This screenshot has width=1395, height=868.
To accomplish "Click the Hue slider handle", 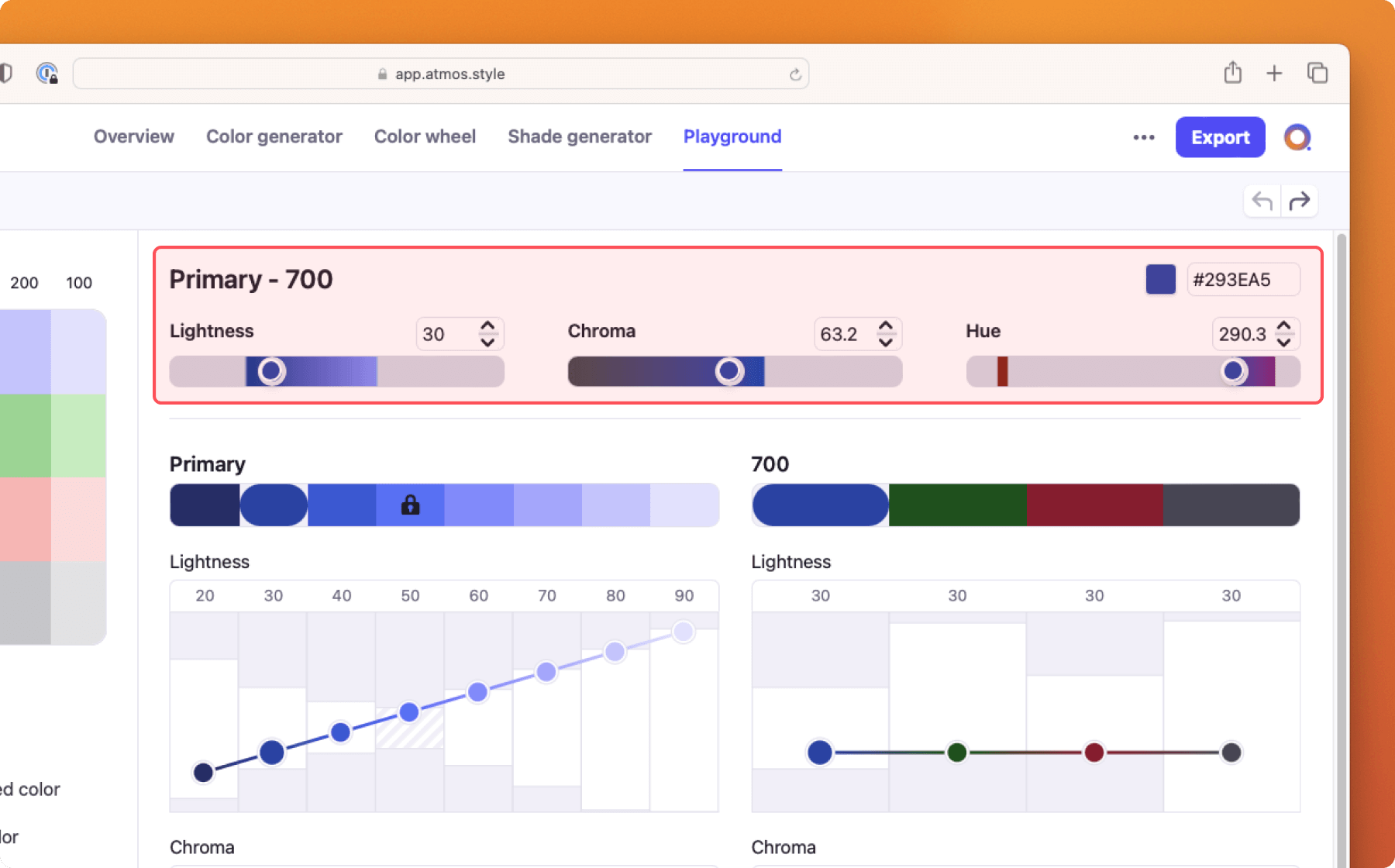I will pos(1234,371).
